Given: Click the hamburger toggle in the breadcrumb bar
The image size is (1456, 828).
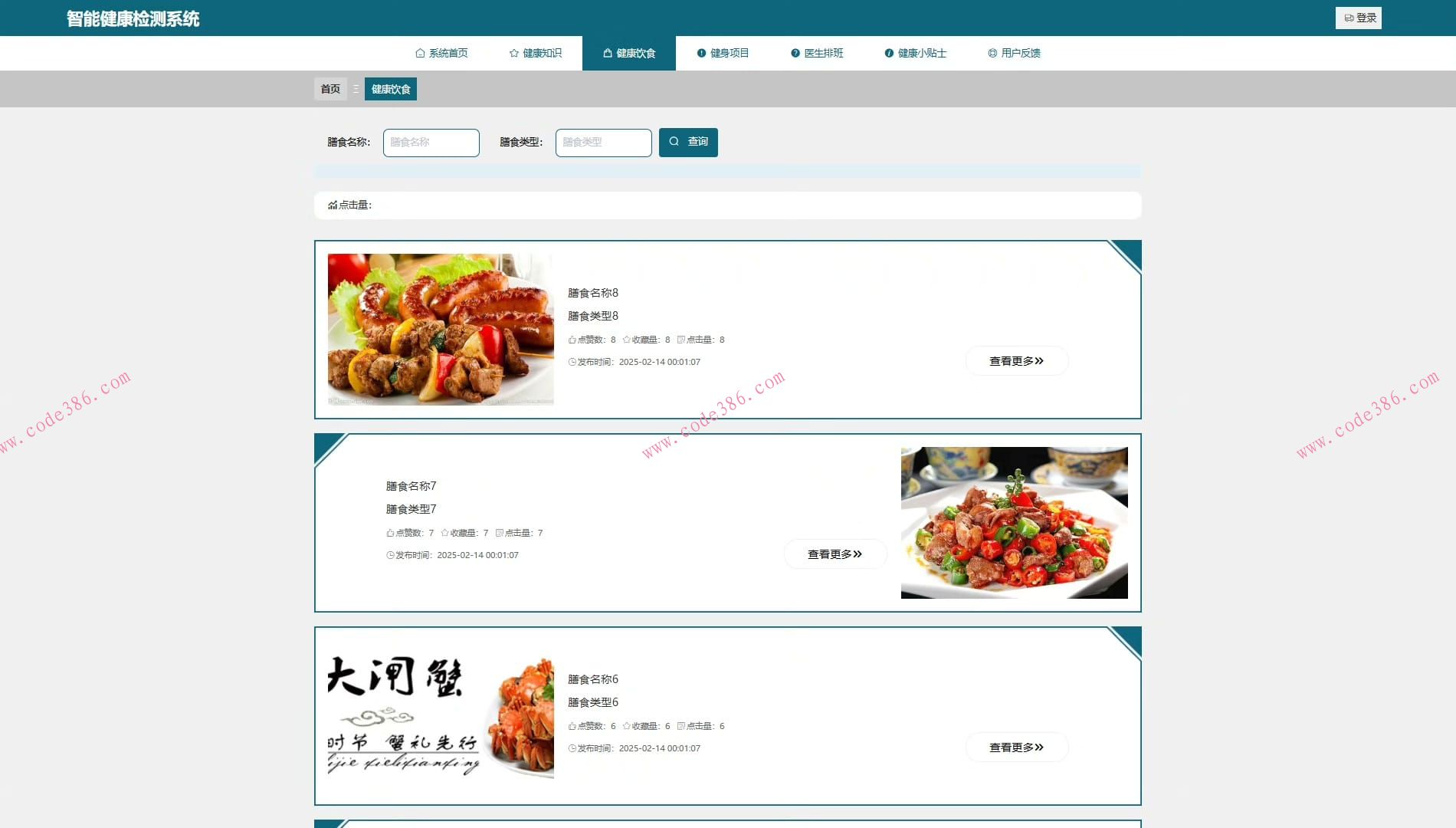Looking at the screenshot, I should click(355, 88).
